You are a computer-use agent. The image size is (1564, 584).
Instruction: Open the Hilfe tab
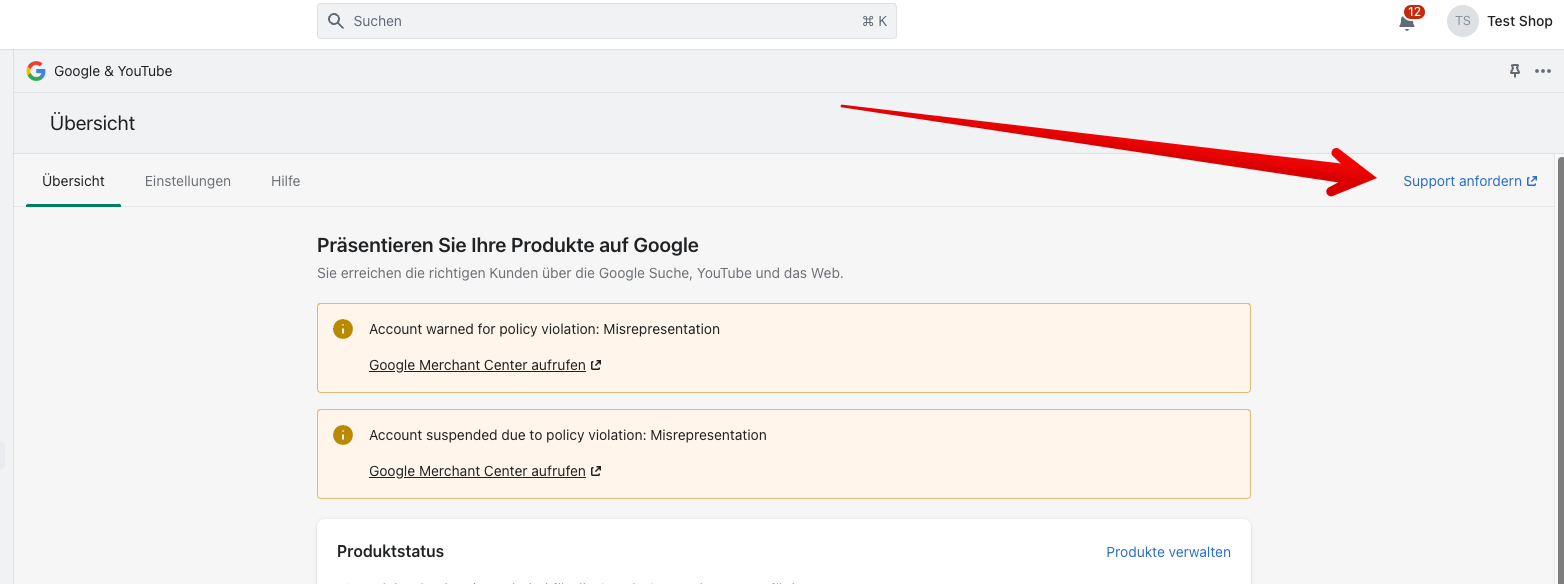point(285,181)
